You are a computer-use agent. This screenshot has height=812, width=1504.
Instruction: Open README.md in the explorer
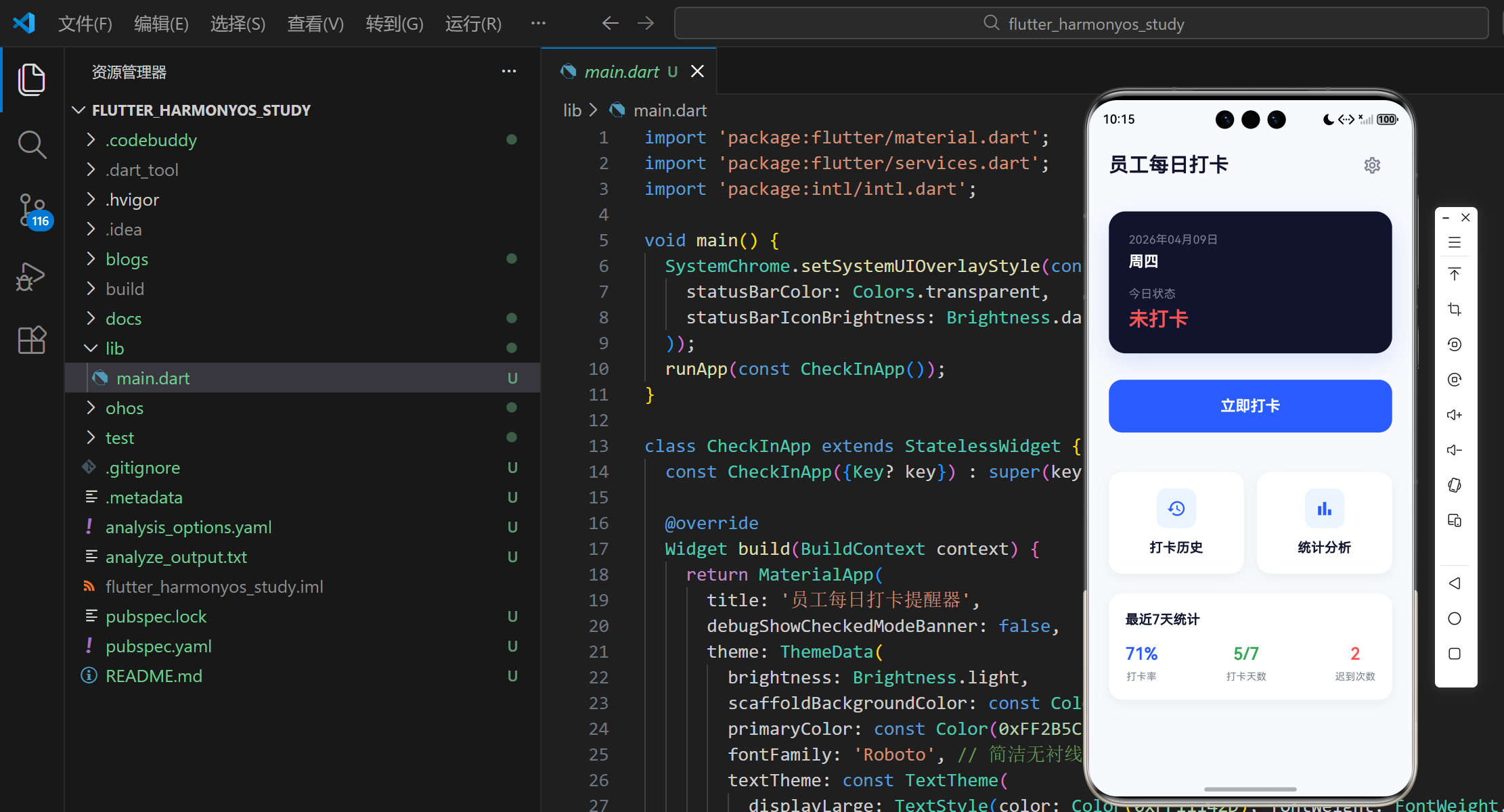pos(303,676)
